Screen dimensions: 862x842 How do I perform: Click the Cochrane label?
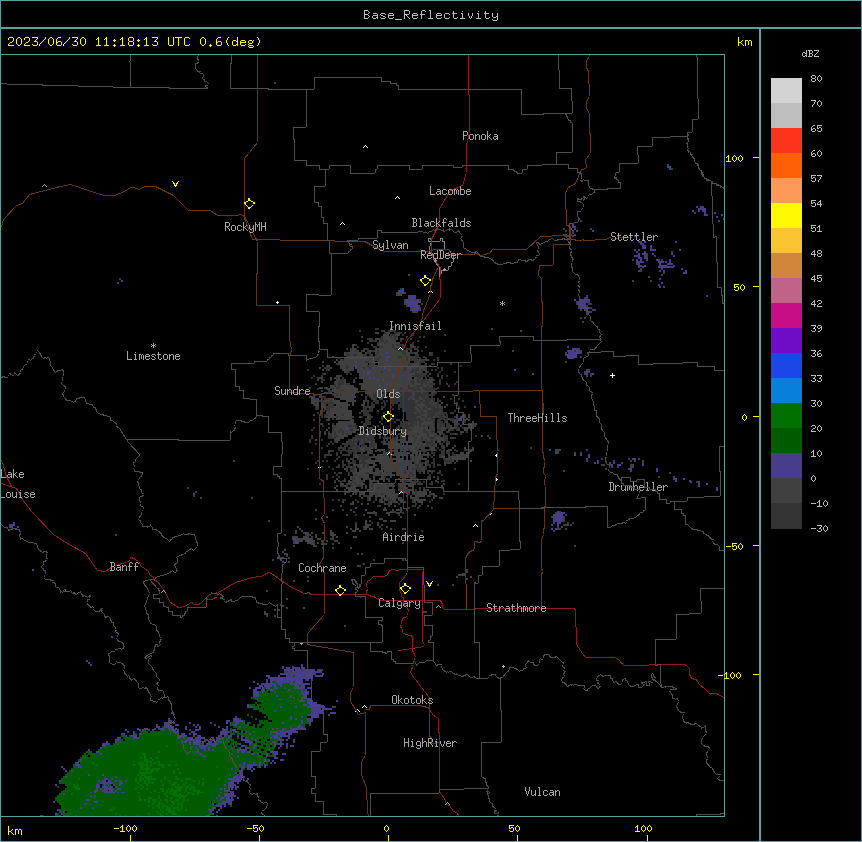coord(322,568)
